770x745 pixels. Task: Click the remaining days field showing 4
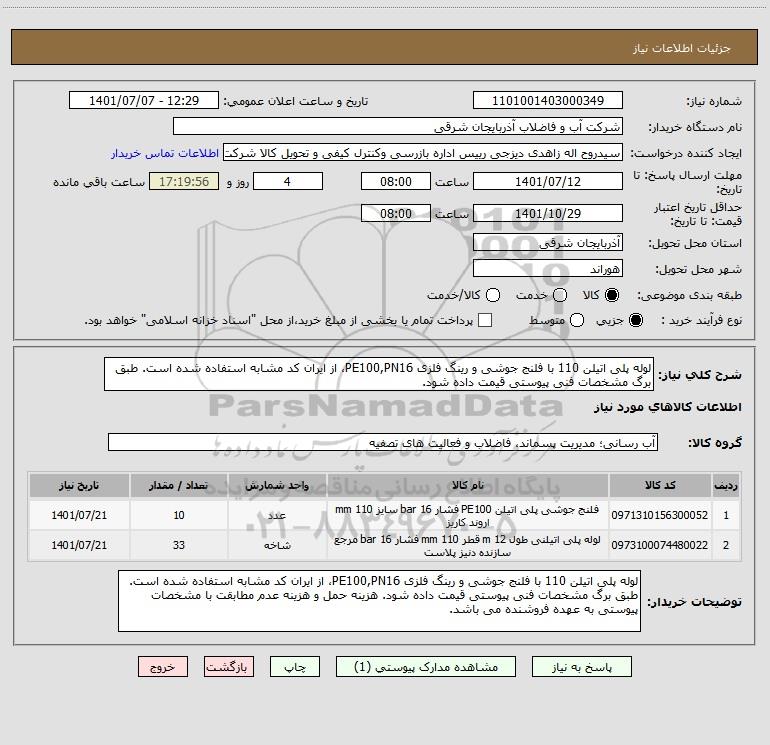[288, 182]
